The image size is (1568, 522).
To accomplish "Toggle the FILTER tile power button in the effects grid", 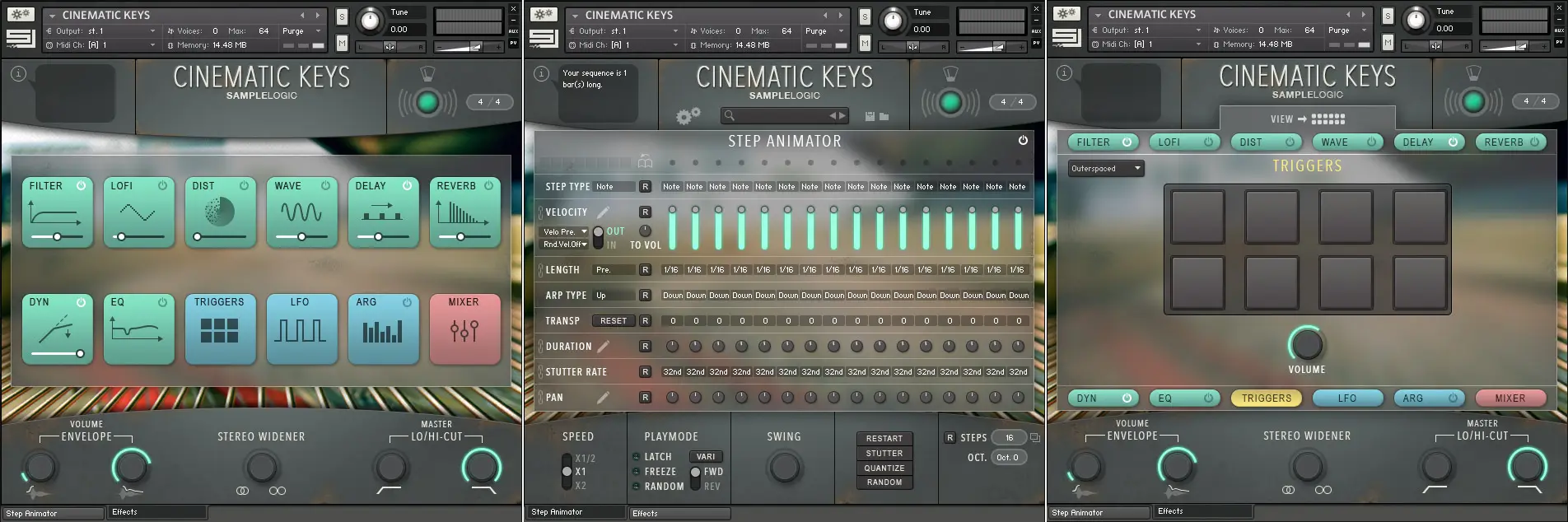I will tap(81, 186).
